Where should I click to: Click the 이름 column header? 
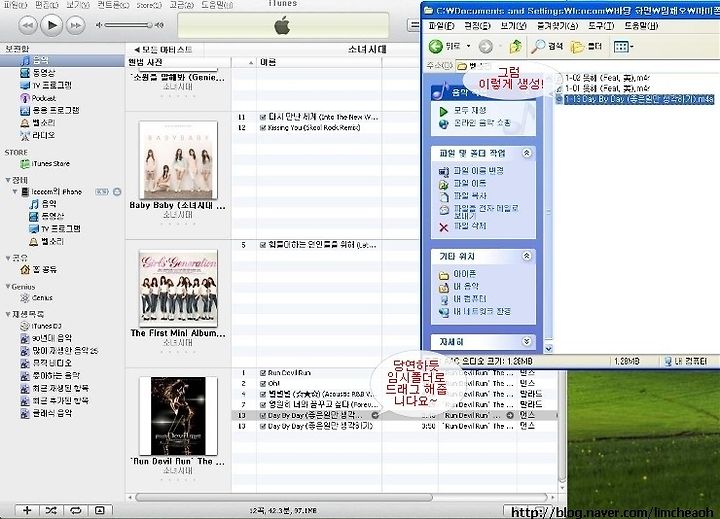(319, 62)
